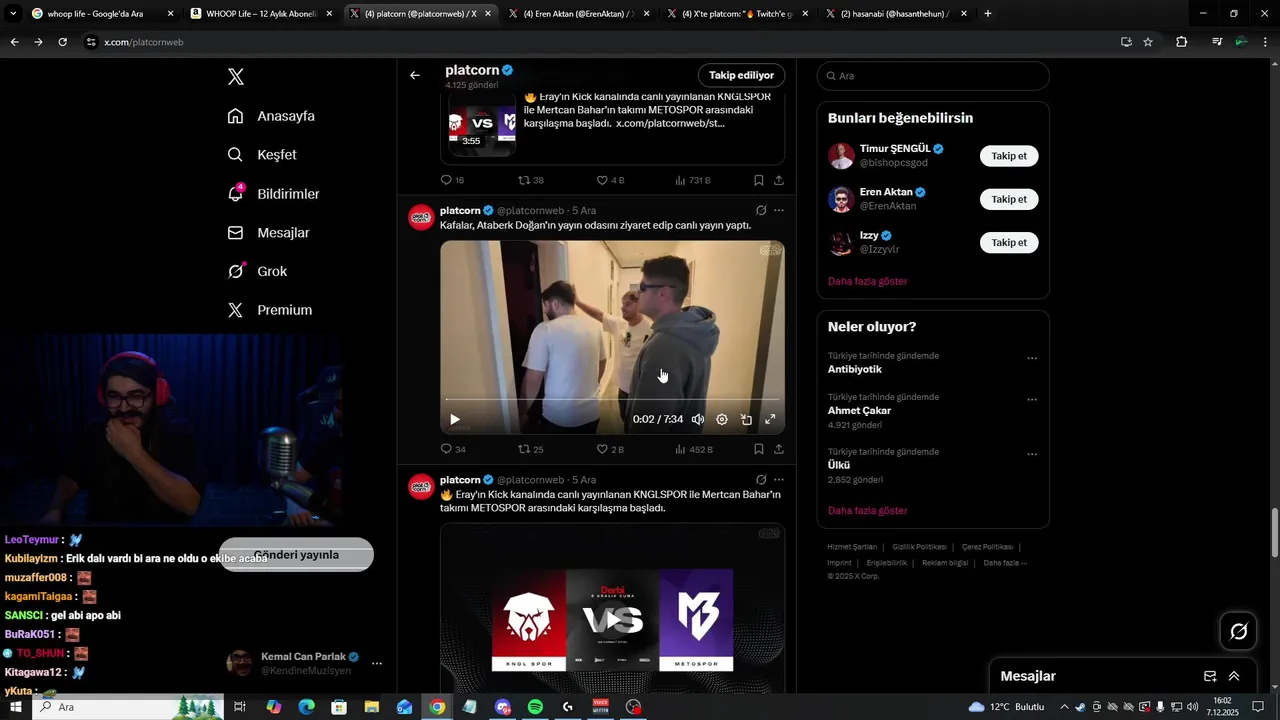
Task: Open Bildirimler notifications
Action: pyautogui.click(x=273, y=194)
